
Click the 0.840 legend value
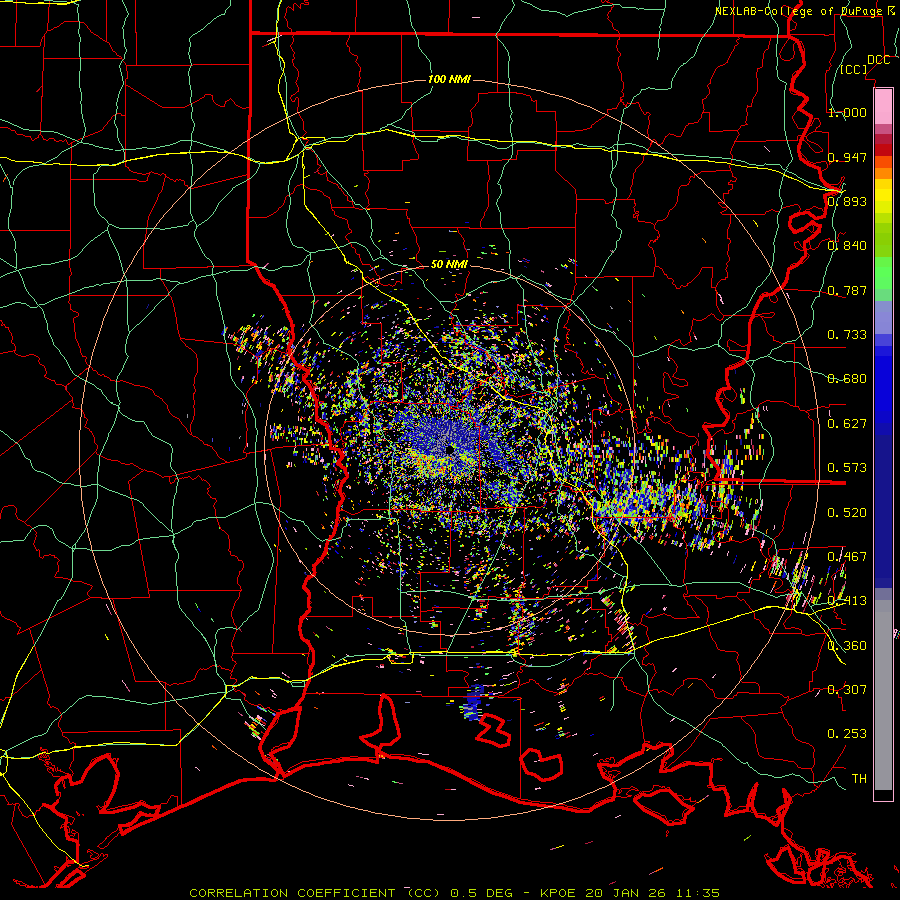click(847, 246)
